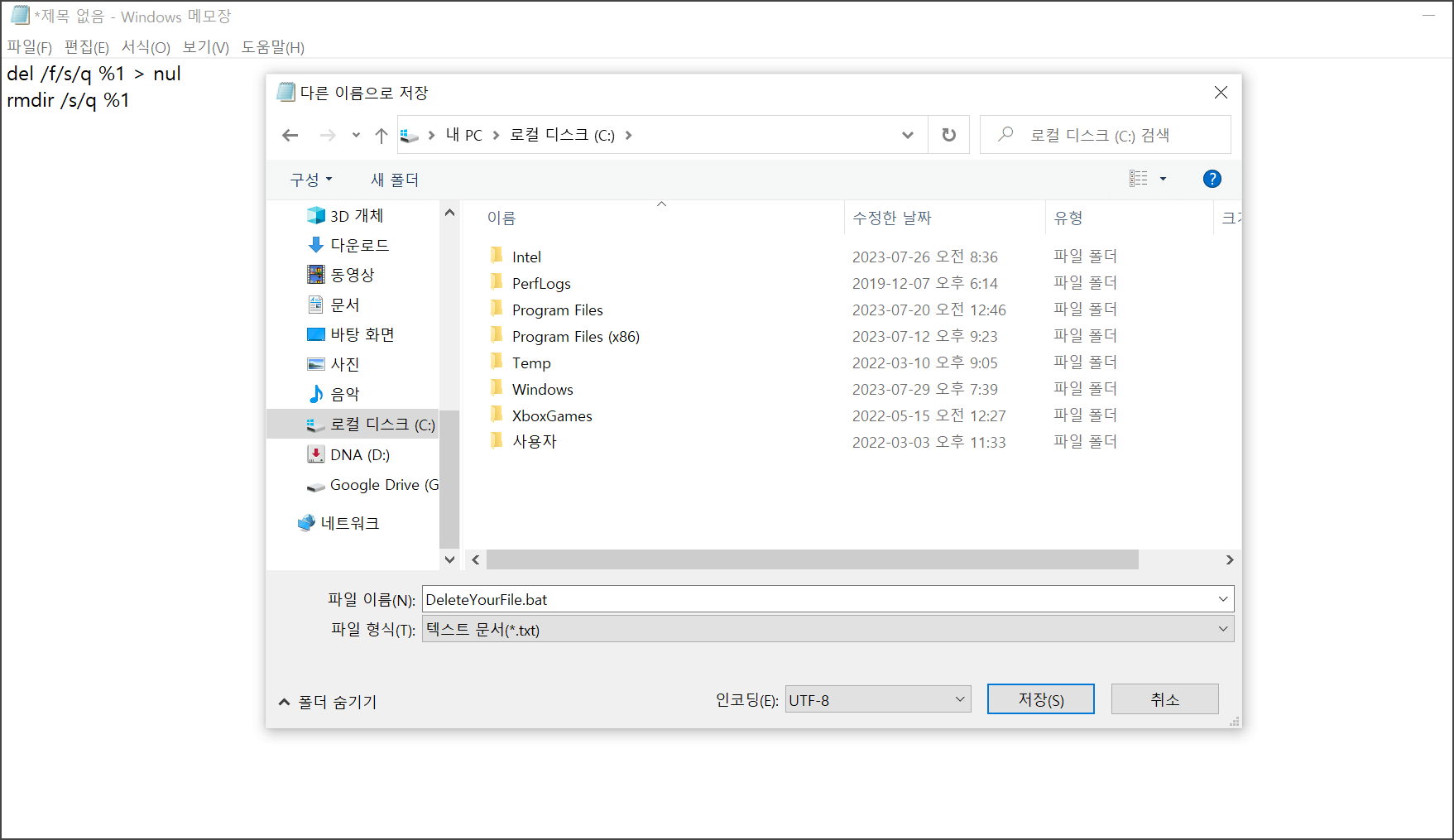Click 내 PC breadcrumb
Viewport: 1454px width, 840px height.
pos(463,135)
